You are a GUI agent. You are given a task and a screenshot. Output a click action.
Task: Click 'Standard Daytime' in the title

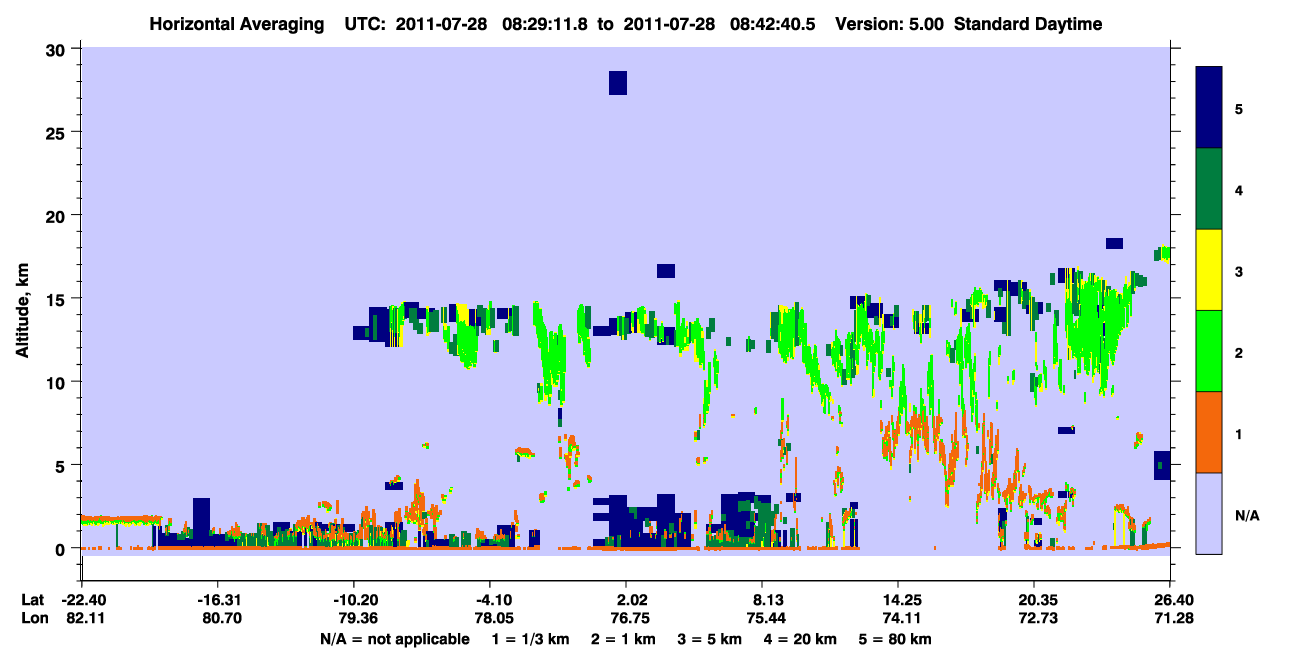1028,24
